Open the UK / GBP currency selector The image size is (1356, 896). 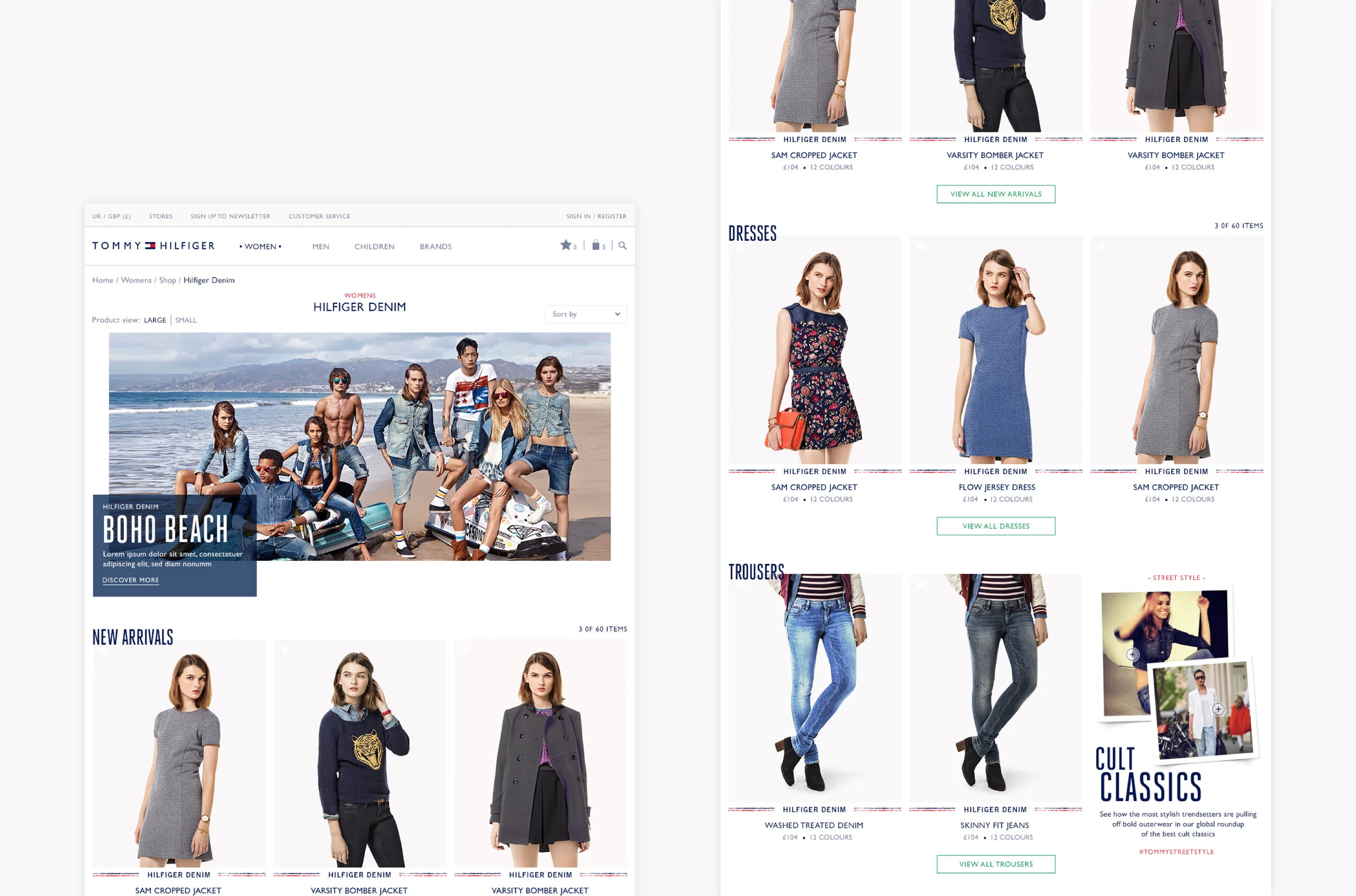point(111,216)
